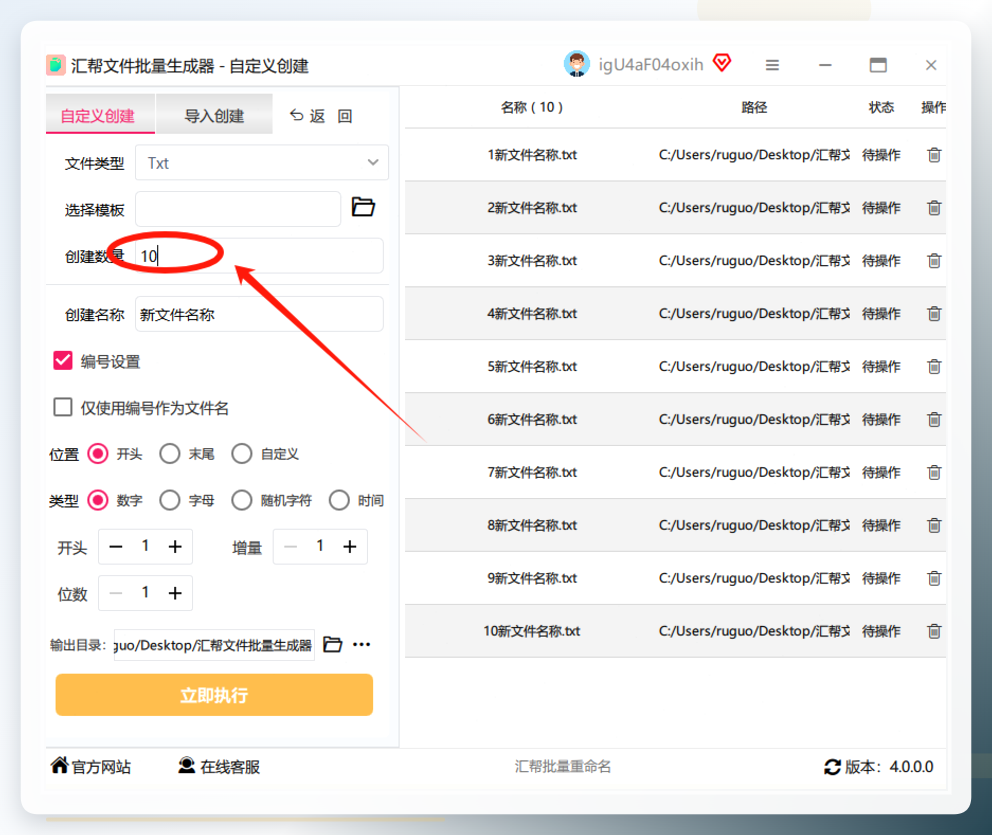The height and width of the screenshot is (835, 992).
Task: Click path cell of 2新文件名称.txt row
Action: (754, 207)
